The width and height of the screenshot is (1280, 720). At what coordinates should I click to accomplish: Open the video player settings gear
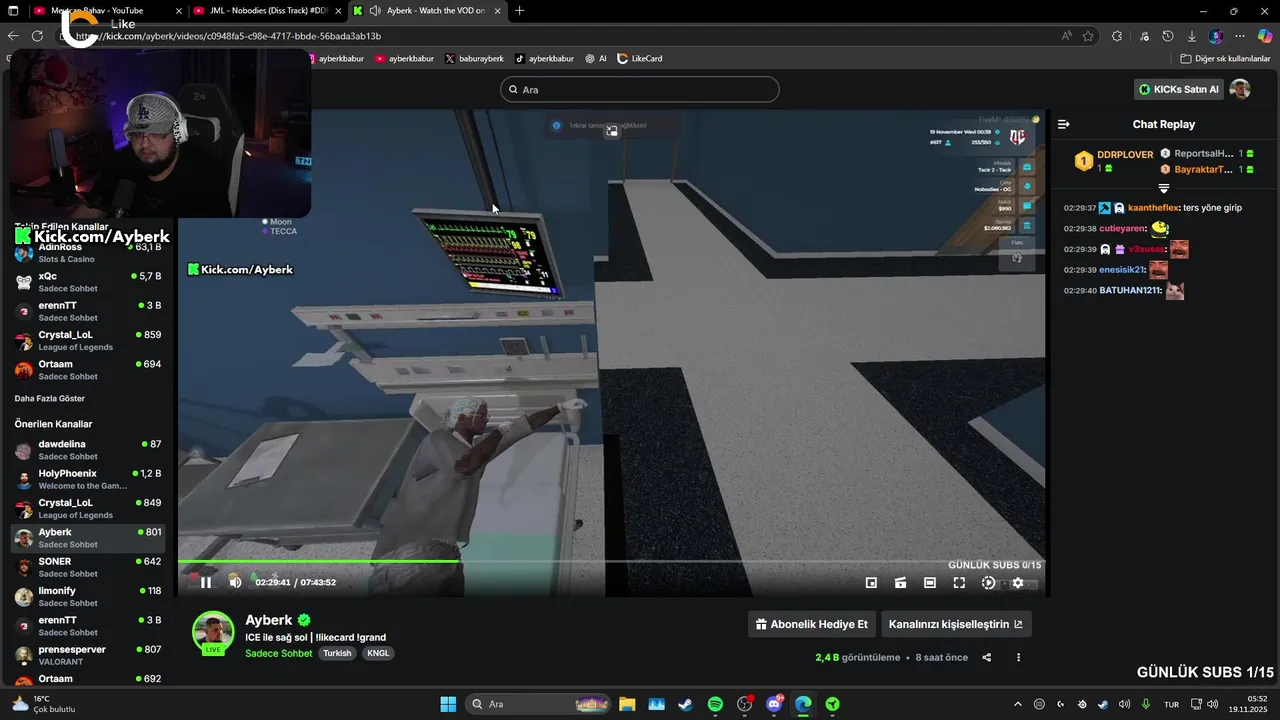(1018, 583)
